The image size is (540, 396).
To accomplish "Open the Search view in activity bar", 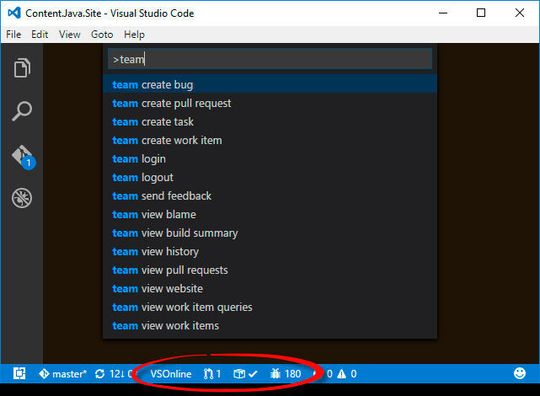I will click(22, 111).
